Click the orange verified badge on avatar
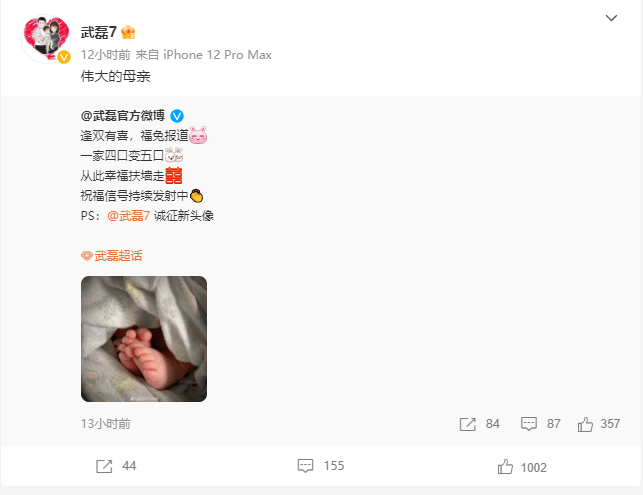Image resolution: width=643 pixels, height=495 pixels. tap(64, 57)
